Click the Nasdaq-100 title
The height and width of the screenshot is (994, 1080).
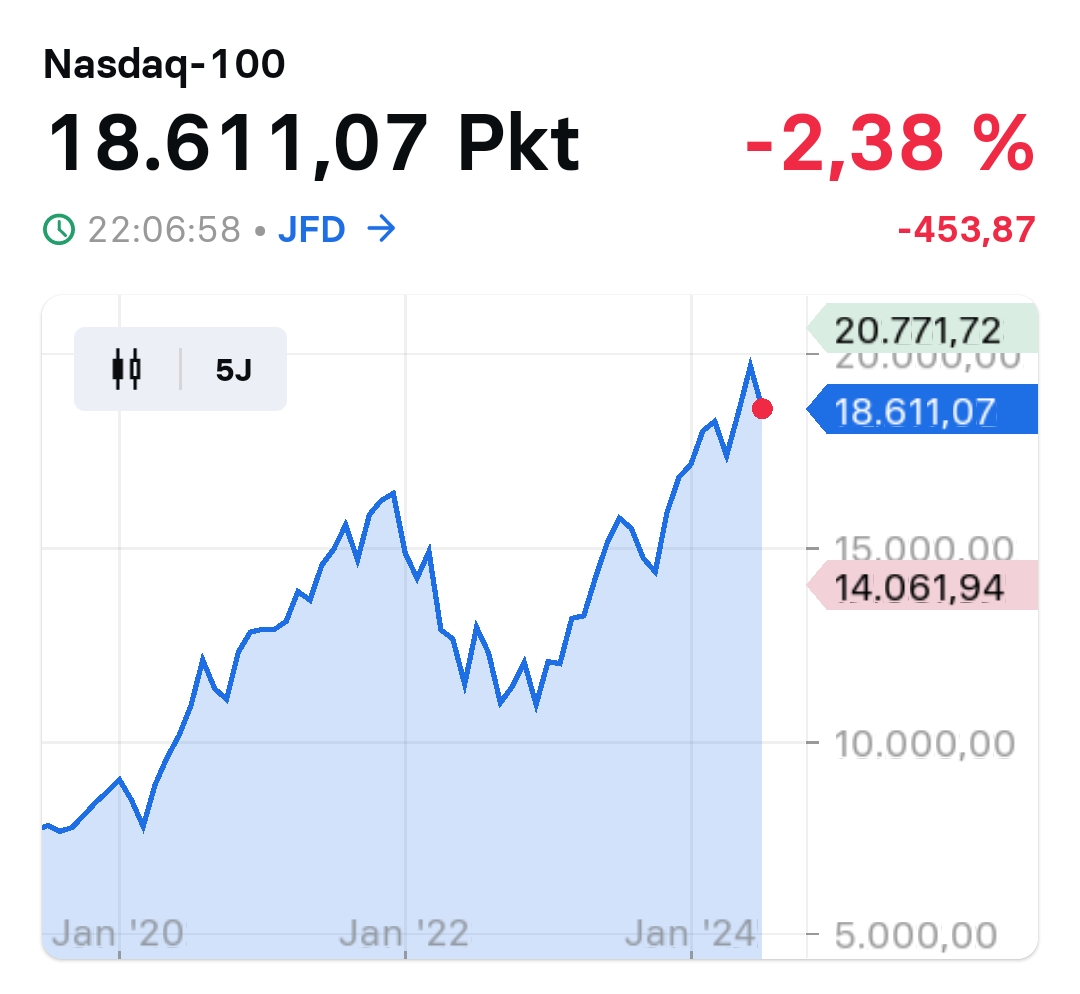(164, 65)
